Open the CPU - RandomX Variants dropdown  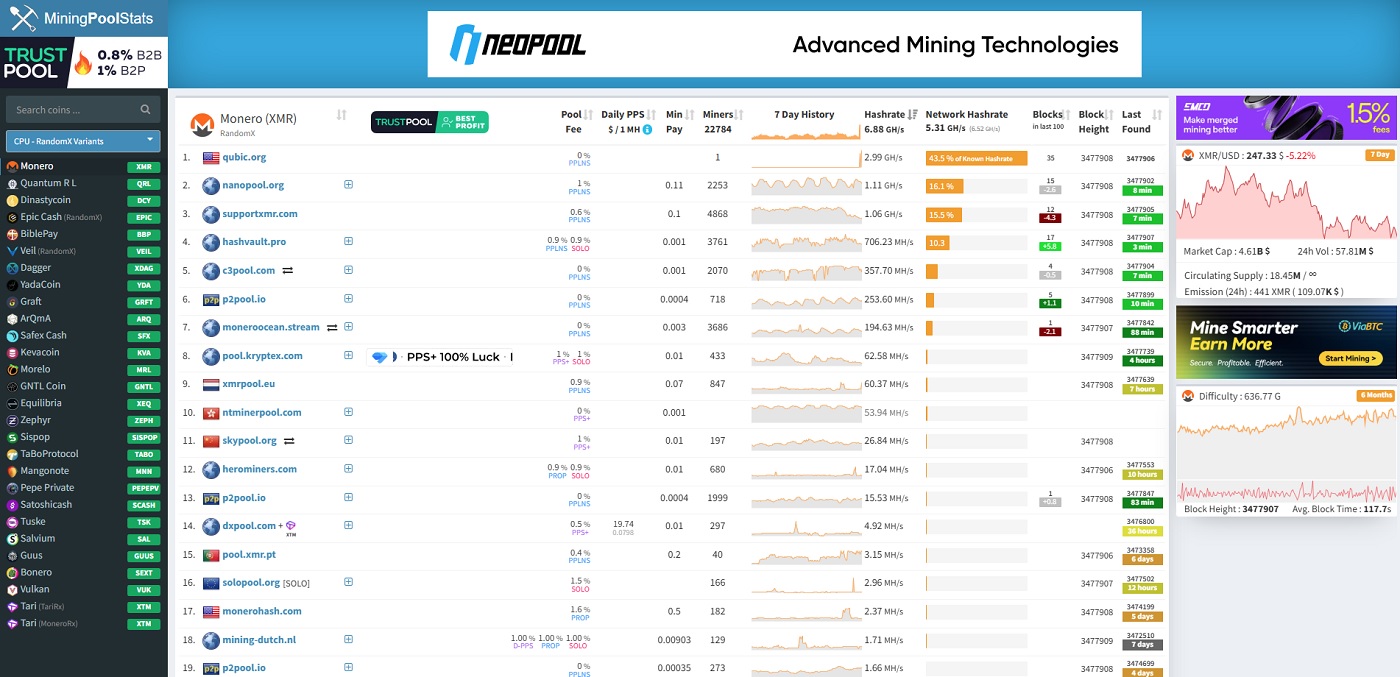83,141
